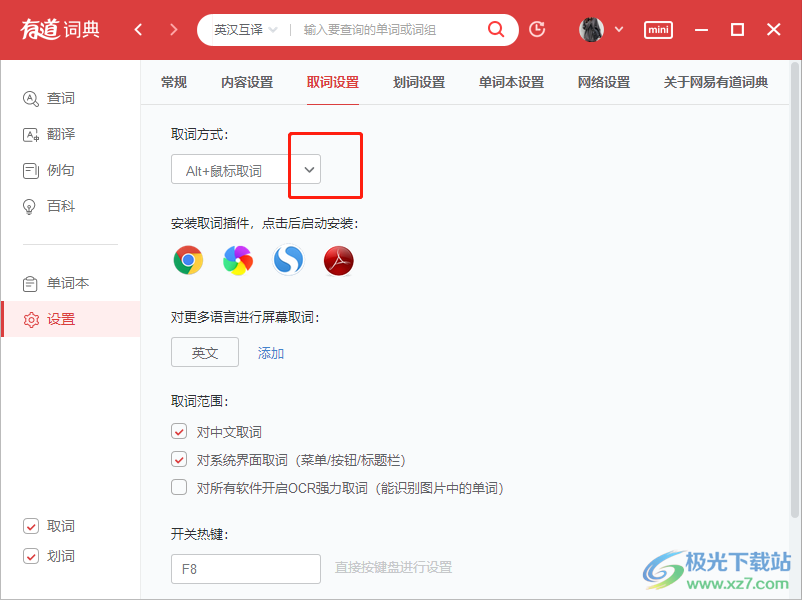Click the F8 hotkey input field
The image size is (802, 600).
(x=245, y=568)
